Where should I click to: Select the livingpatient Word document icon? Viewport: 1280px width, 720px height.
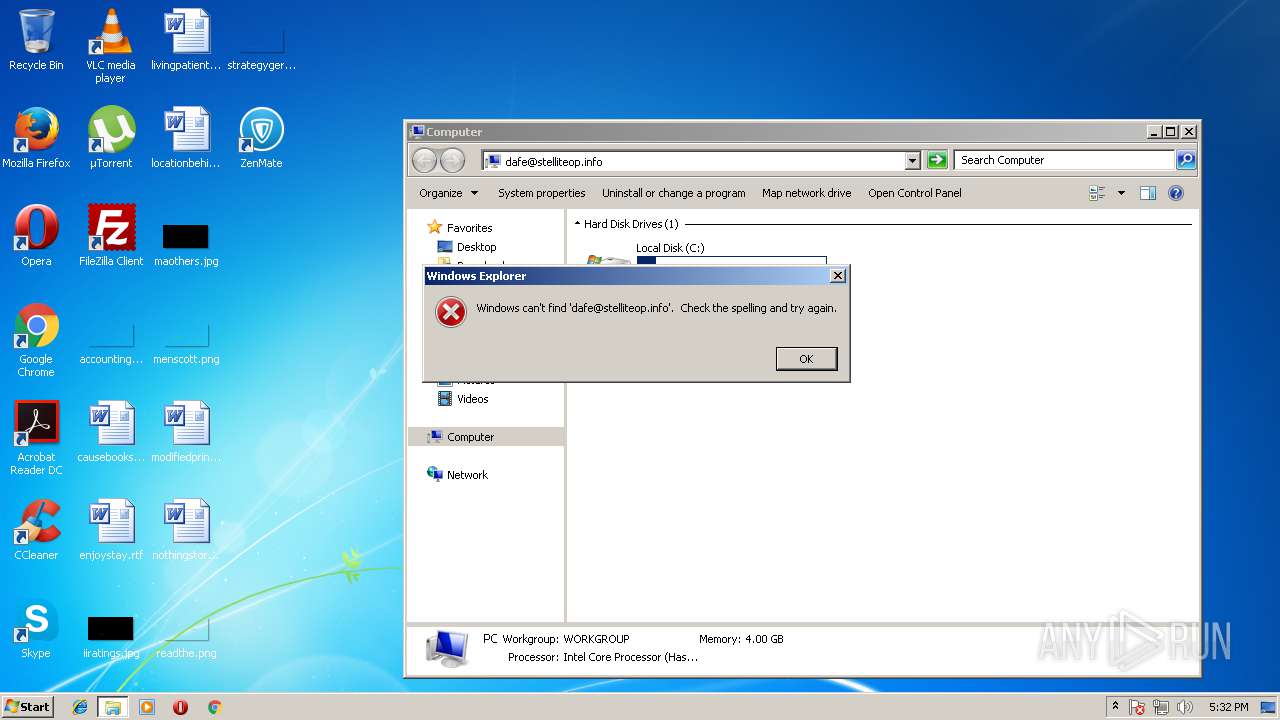[x=186, y=40]
